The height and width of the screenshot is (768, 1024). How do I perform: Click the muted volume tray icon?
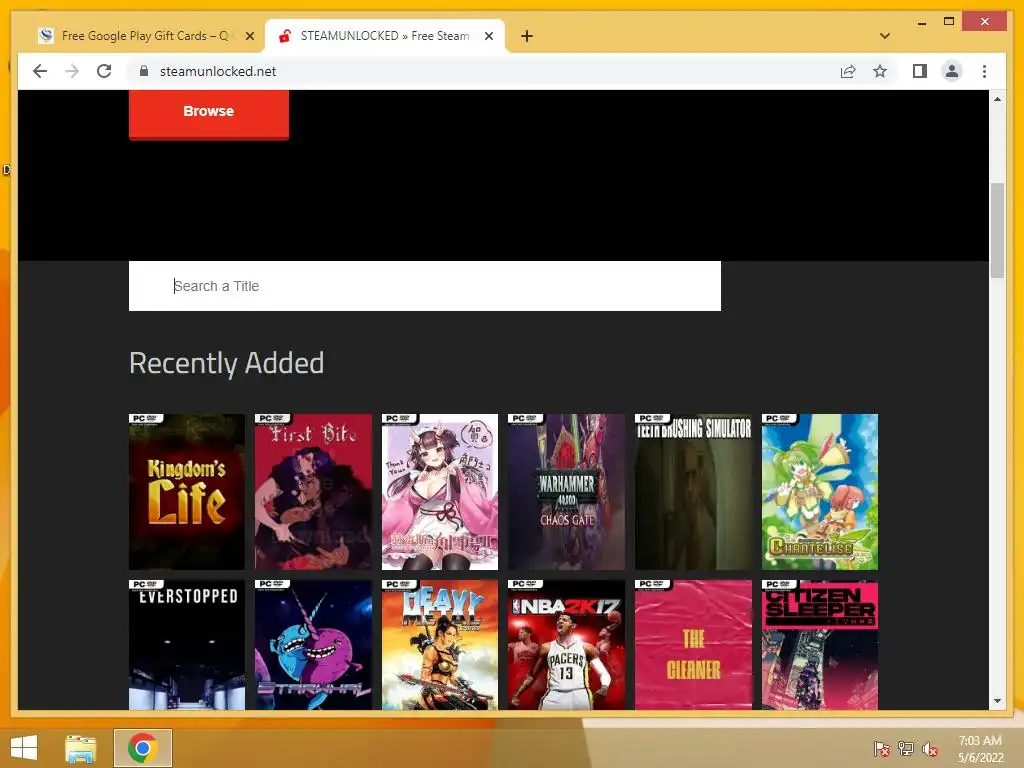click(x=930, y=749)
